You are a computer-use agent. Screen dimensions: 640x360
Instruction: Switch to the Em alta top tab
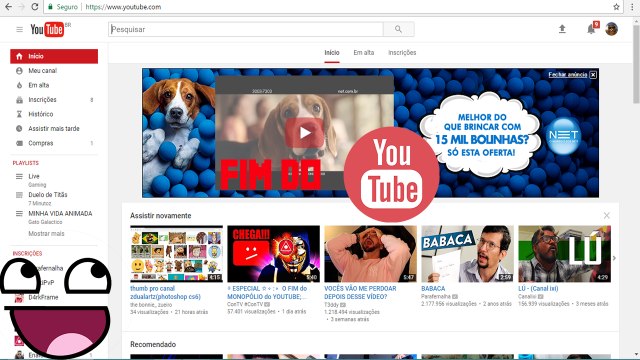pyautogui.click(x=364, y=53)
